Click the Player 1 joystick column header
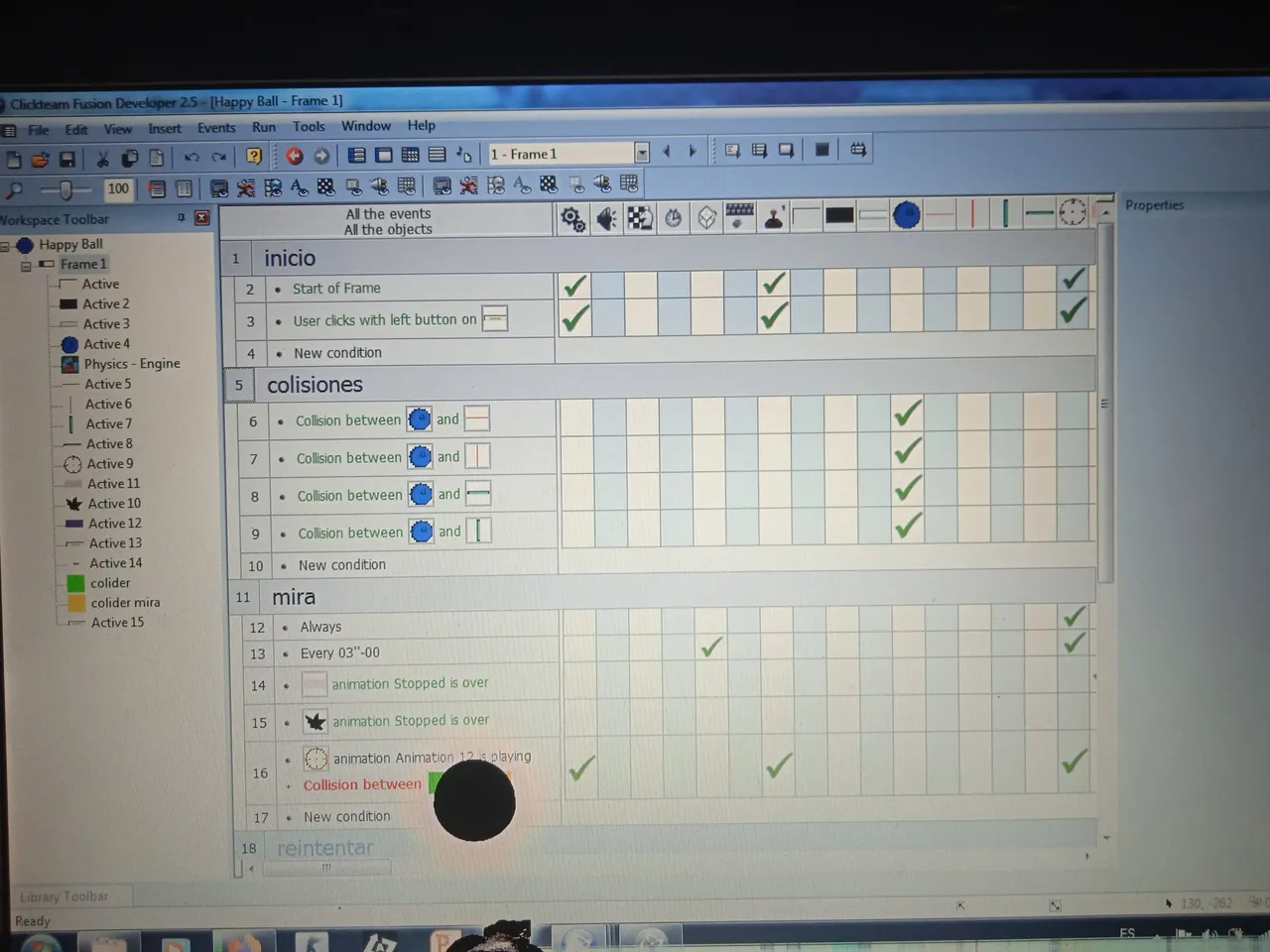The height and width of the screenshot is (952, 1270). [774, 216]
